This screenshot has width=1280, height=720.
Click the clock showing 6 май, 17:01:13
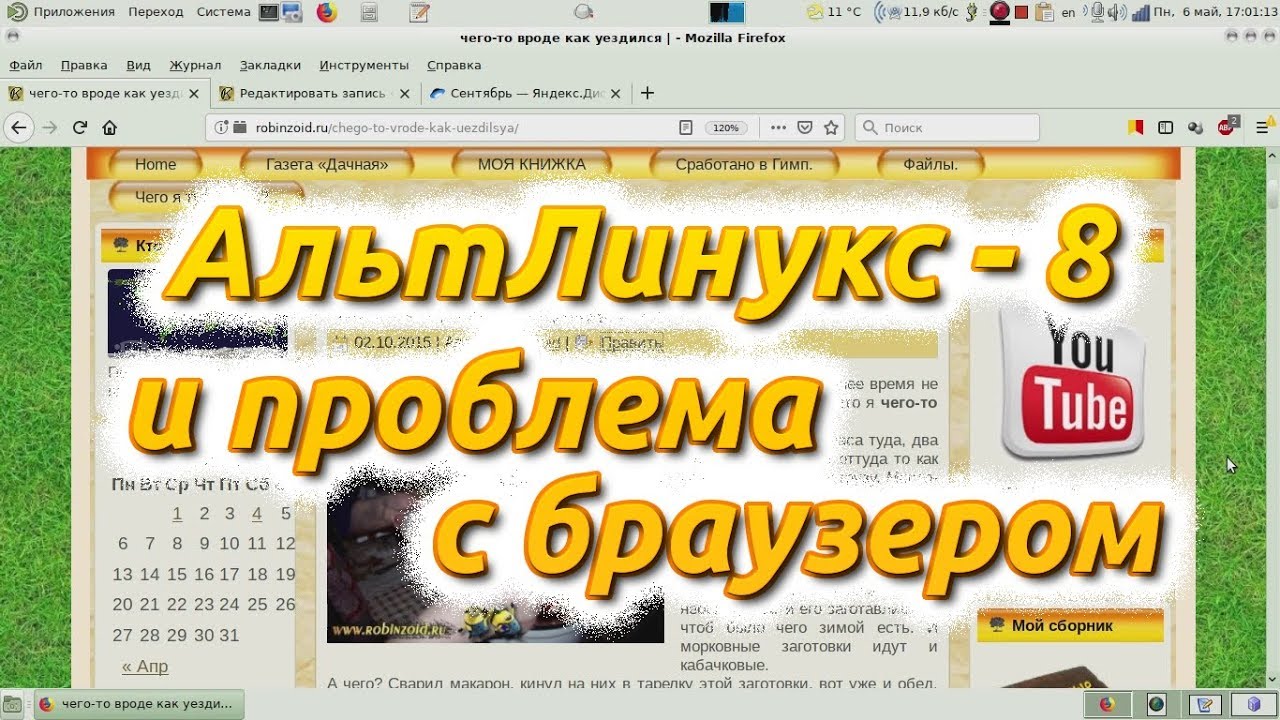tap(1213, 12)
